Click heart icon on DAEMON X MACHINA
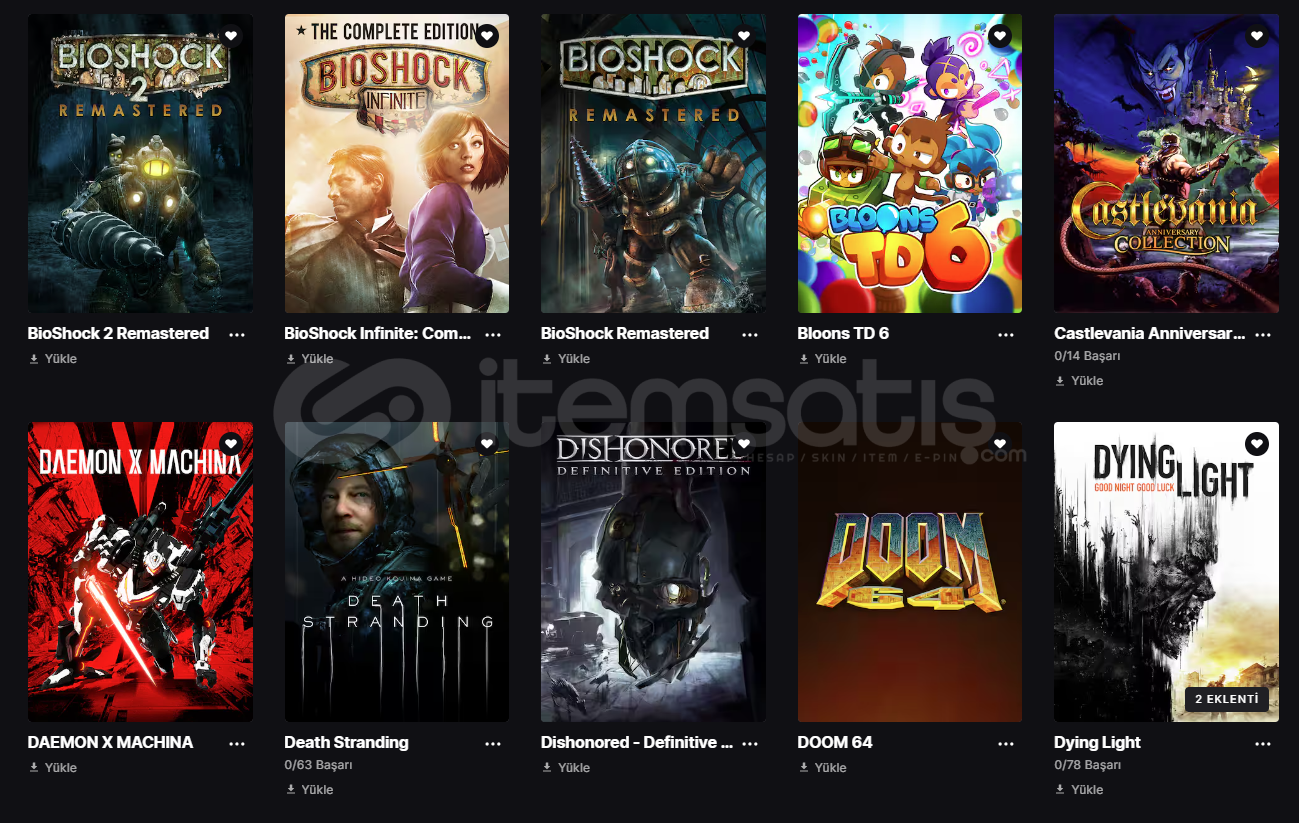1299x823 pixels. [231, 443]
